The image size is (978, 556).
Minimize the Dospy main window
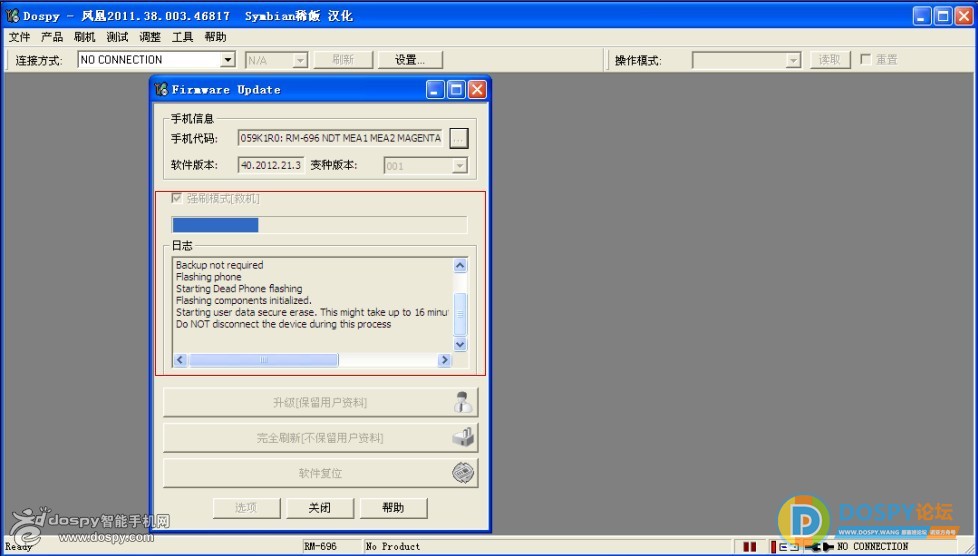click(x=922, y=16)
